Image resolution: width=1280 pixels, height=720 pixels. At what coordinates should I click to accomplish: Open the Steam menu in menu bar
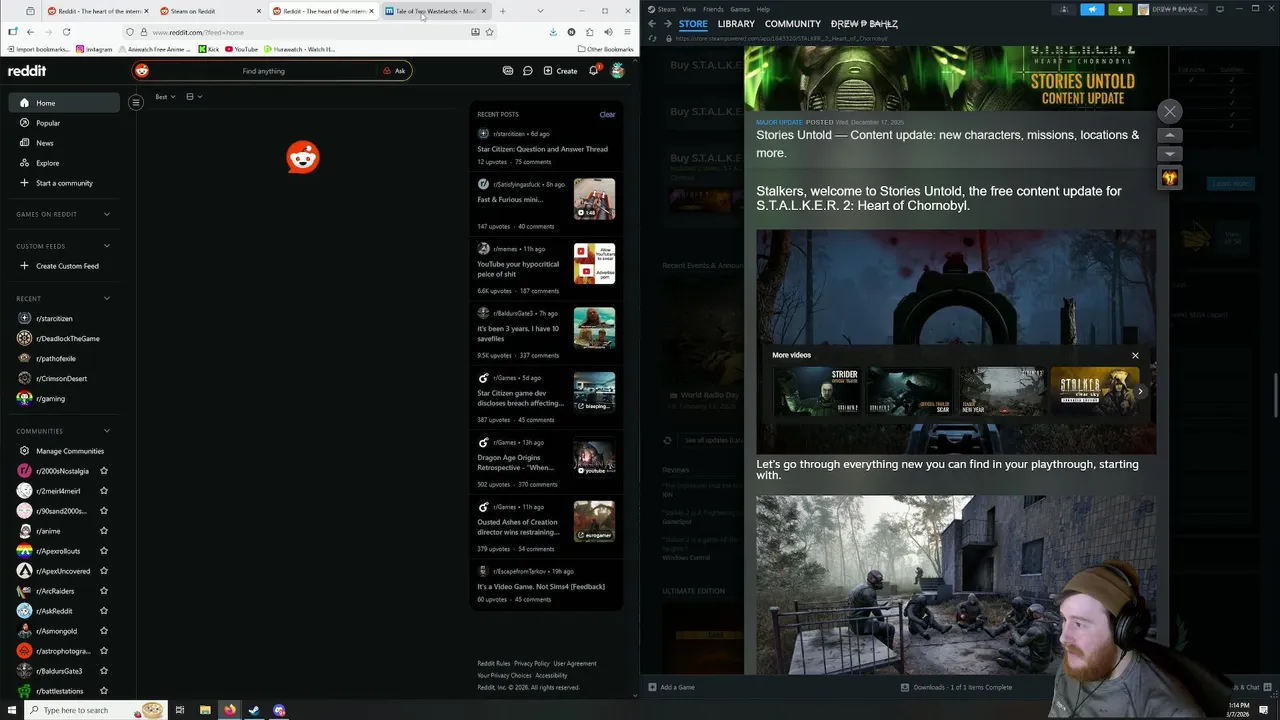point(666,9)
